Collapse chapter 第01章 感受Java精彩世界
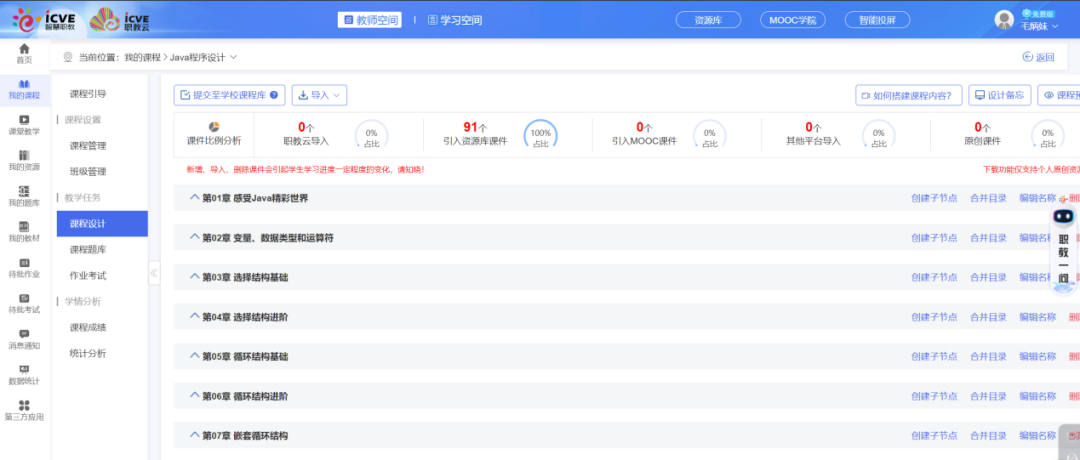Screen dimensions: 1080x460 tap(194, 198)
